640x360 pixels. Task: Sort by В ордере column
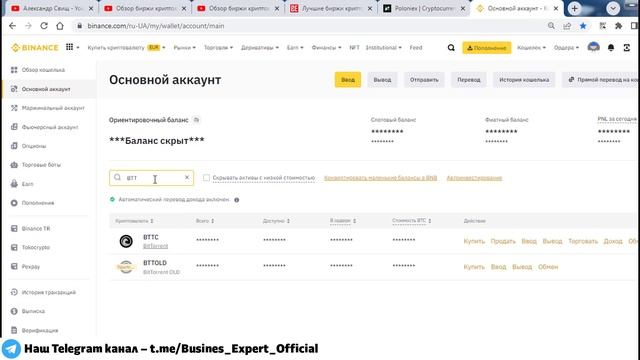point(343,221)
